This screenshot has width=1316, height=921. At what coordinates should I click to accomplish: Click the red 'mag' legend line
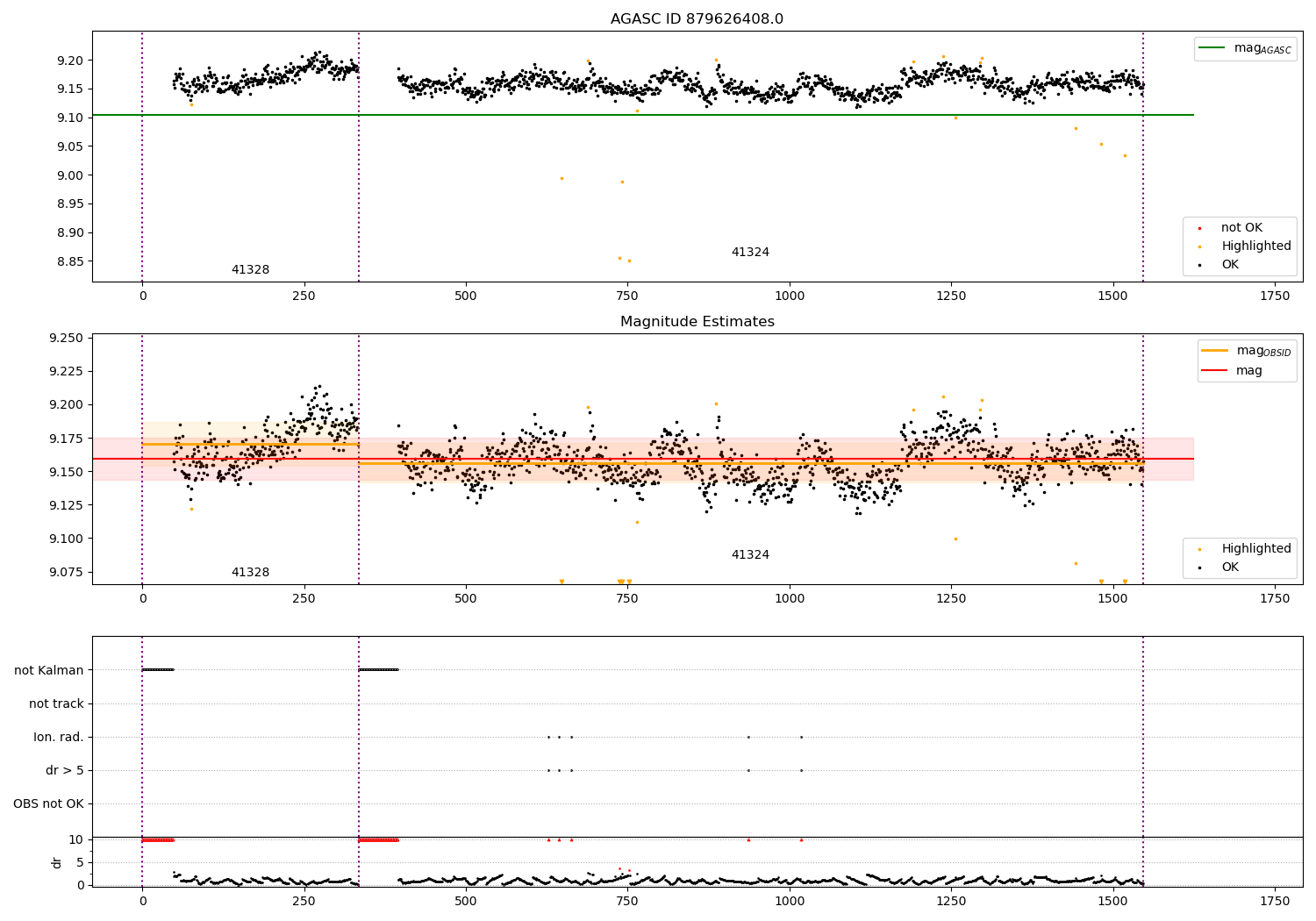[x=1215, y=371]
